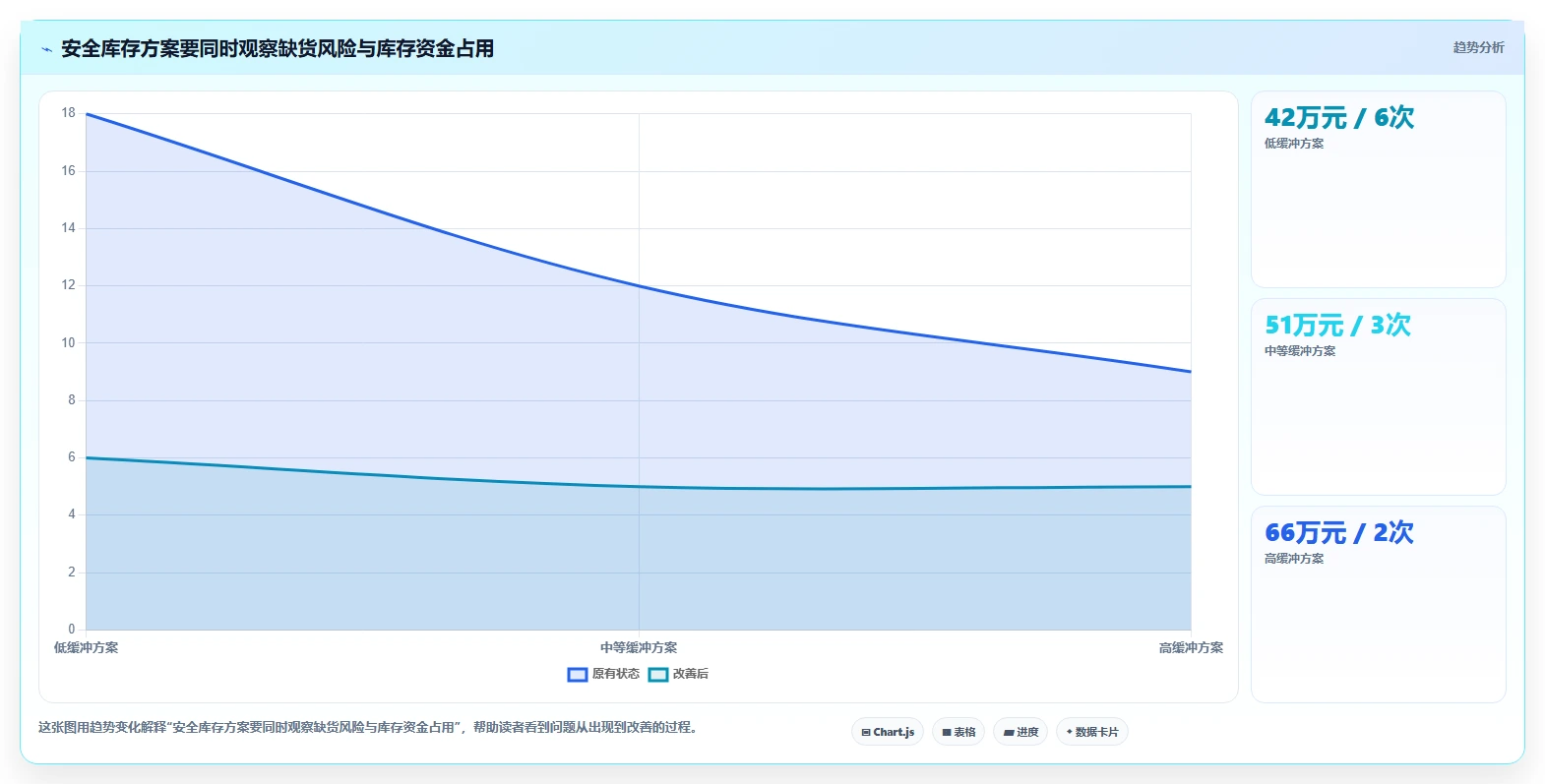Click y-axis value 12
Screen dimensions: 1545x784
68,285
